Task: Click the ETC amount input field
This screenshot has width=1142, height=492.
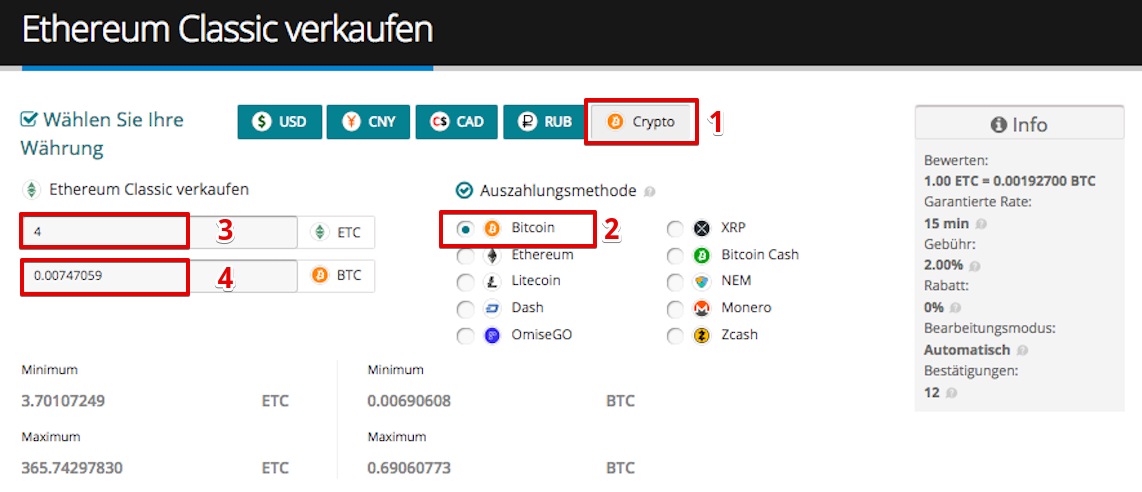Action: (160, 233)
